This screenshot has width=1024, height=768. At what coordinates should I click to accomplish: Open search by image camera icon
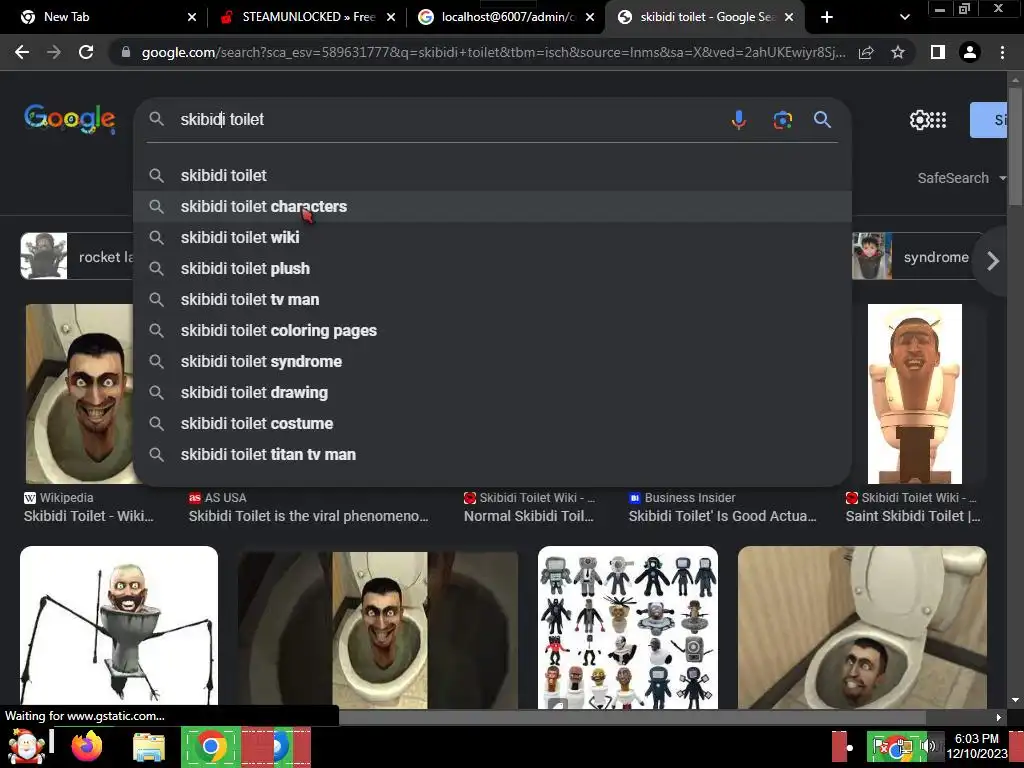point(782,120)
